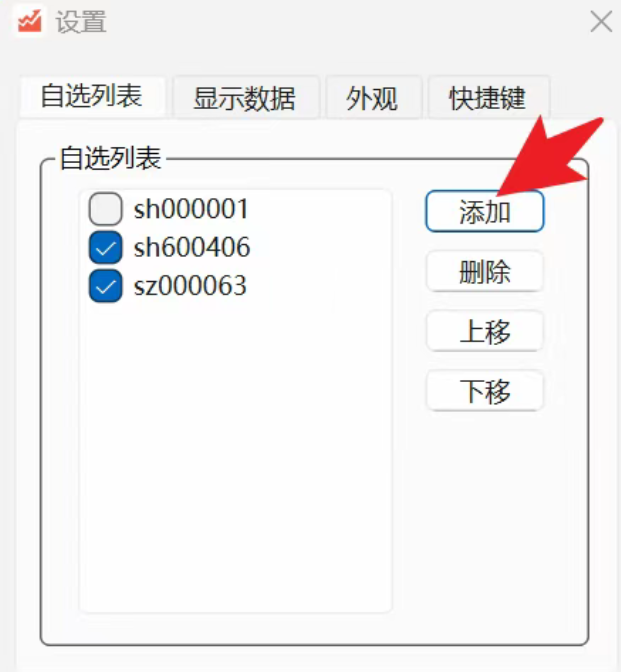Click the 设置 title text
The image size is (621, 672).
(x=81, y=21)
